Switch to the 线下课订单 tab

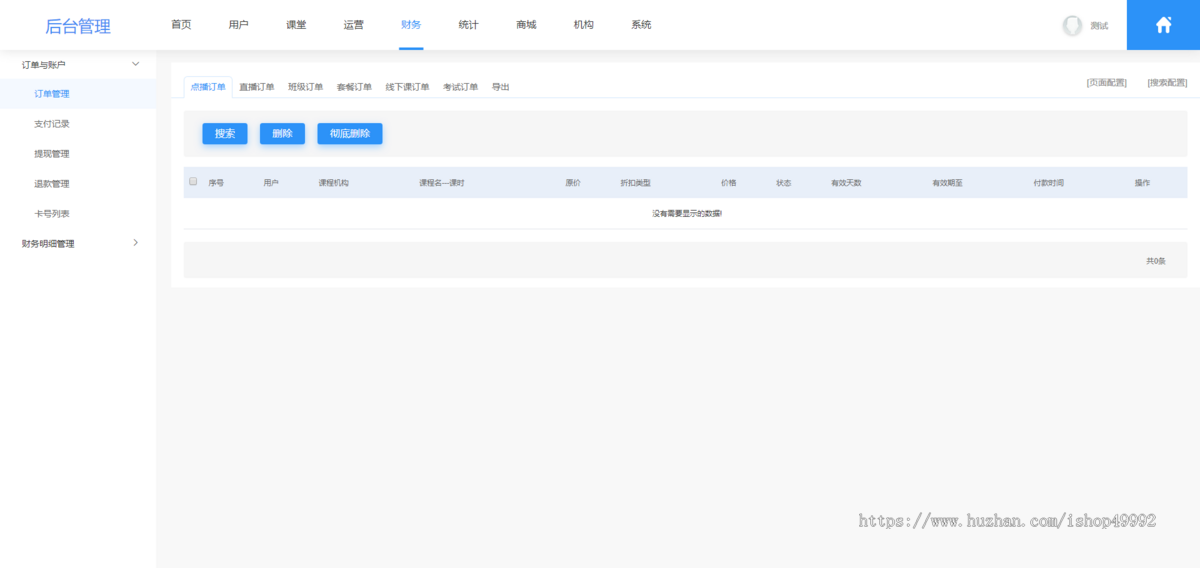pyautogui.click(x=408, y=87)
